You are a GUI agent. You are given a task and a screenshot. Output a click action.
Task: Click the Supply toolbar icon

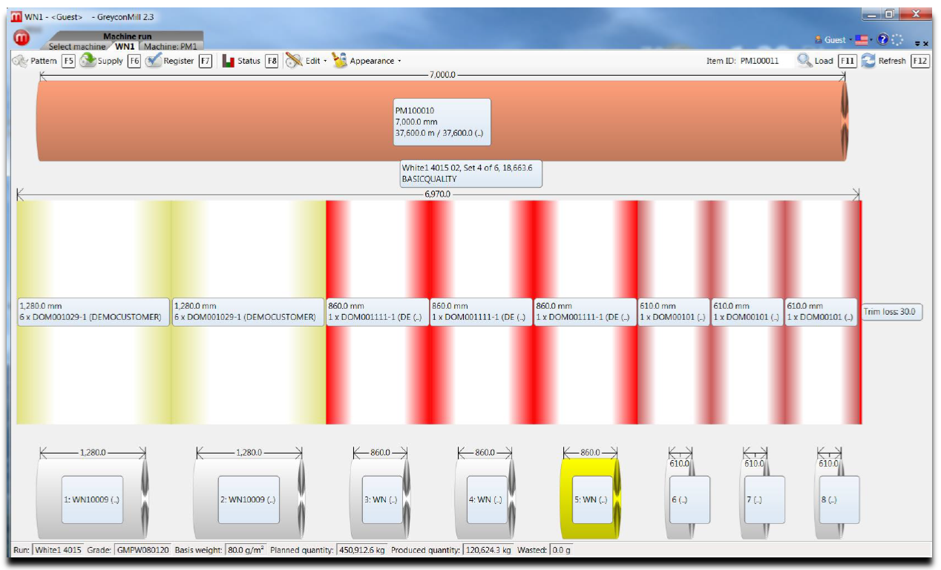coord(88,60)
